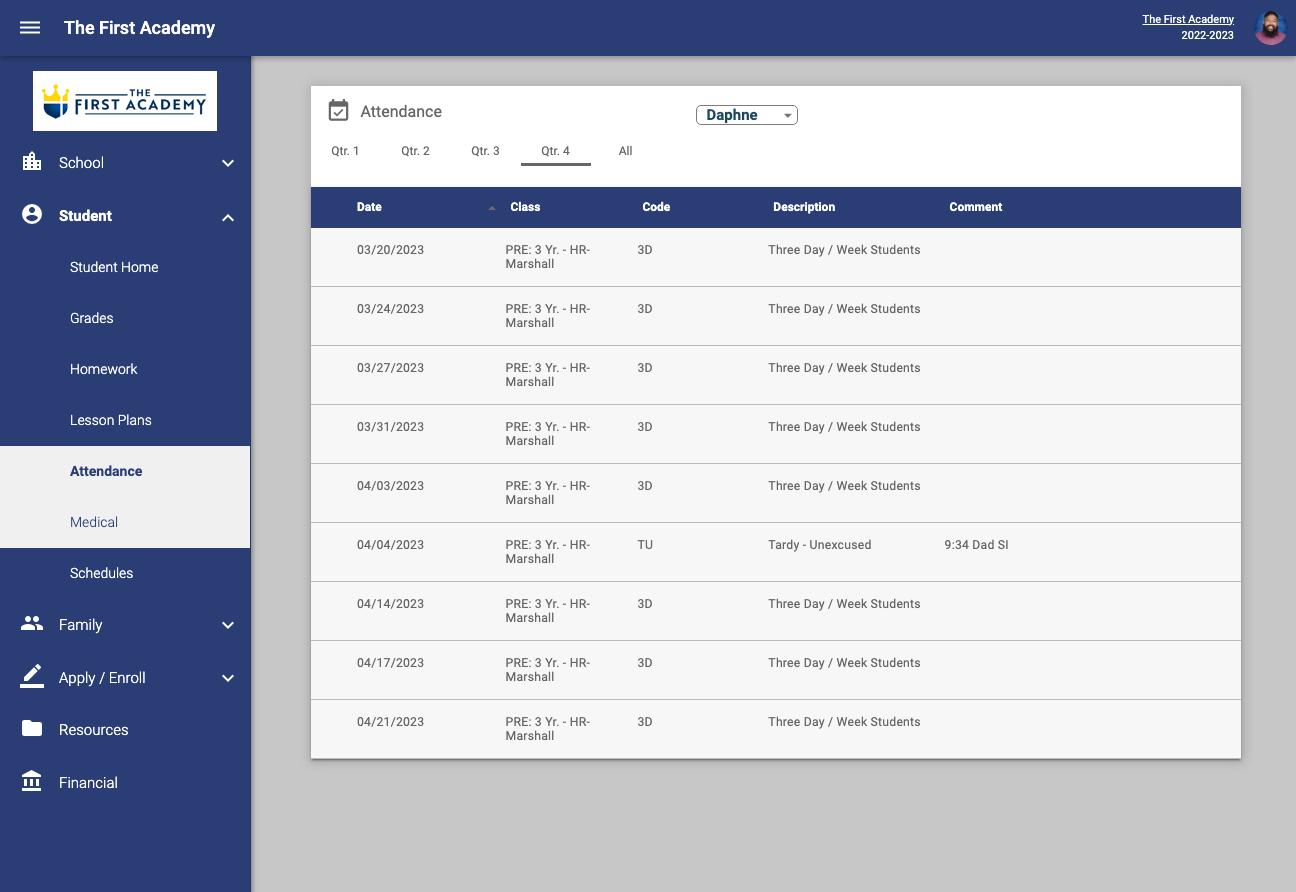Select the Qtr. 4 tab
Screen dimensions: 1296x892
pos(555,151)
